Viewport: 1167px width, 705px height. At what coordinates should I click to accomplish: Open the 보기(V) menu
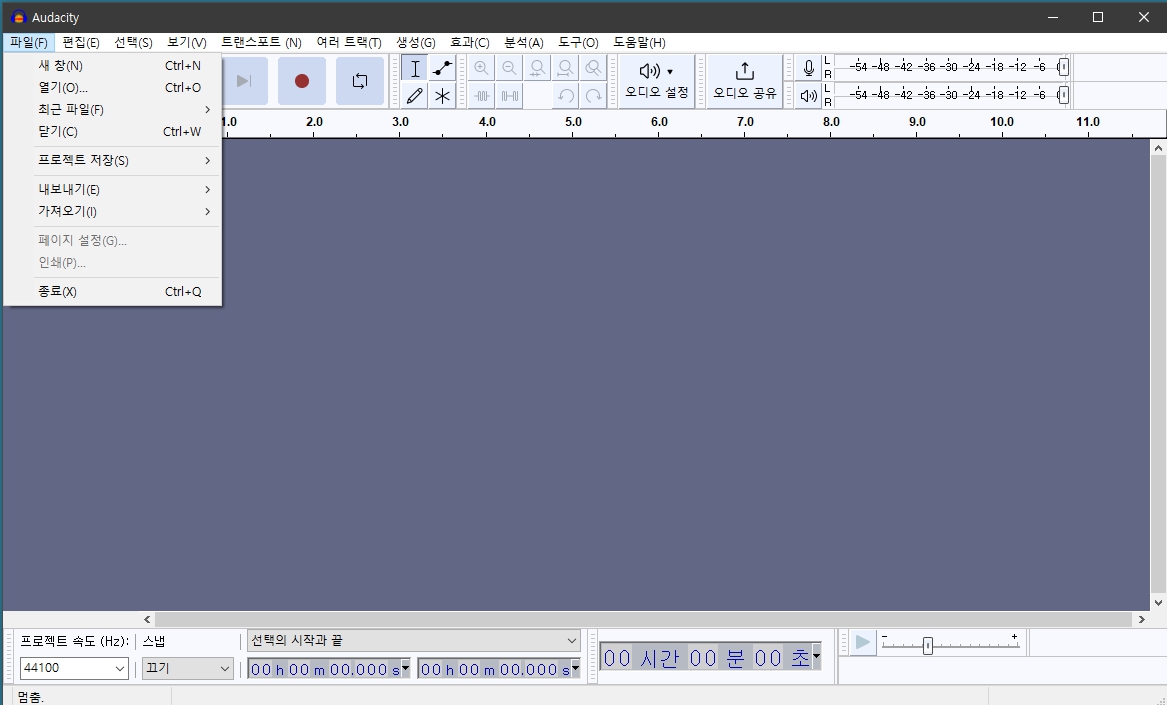click(x=187, y=42)
